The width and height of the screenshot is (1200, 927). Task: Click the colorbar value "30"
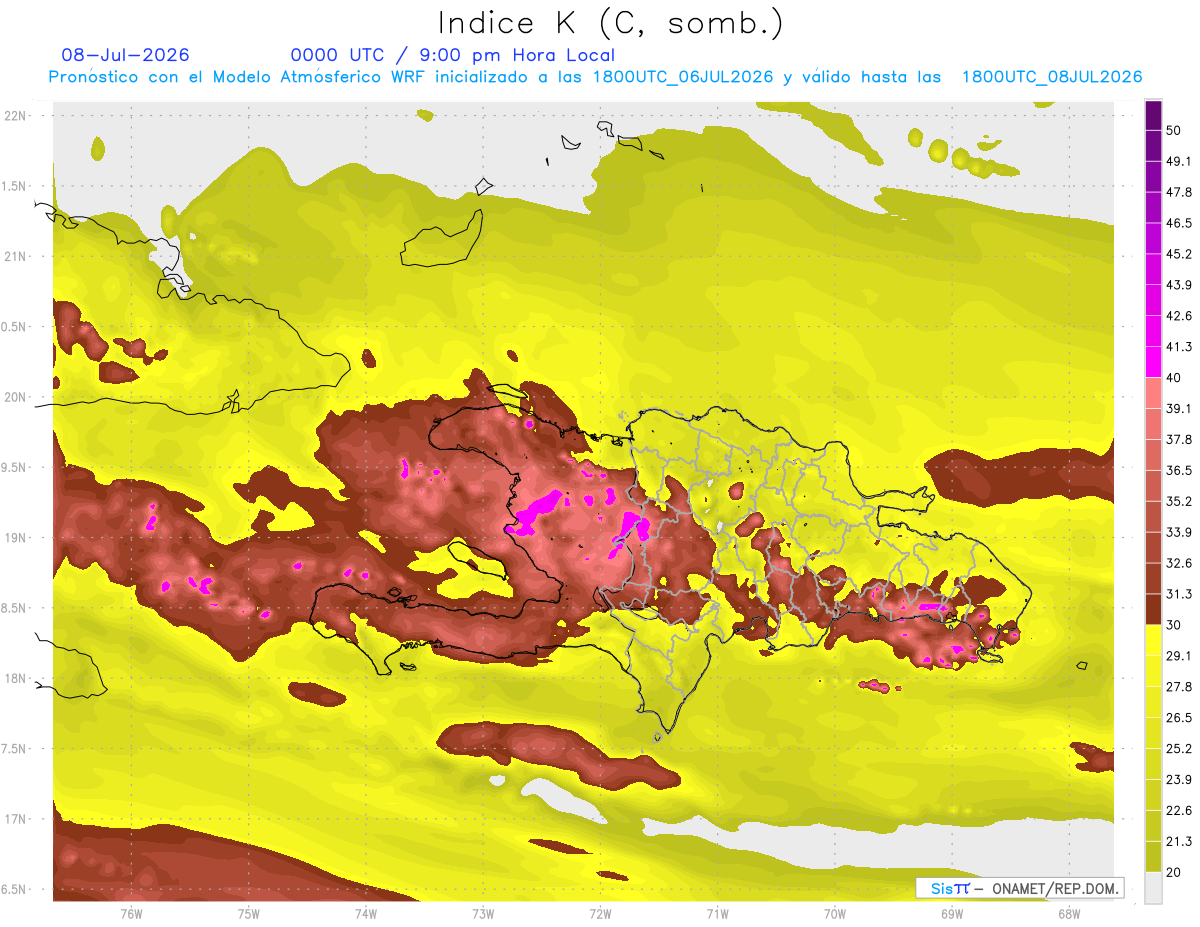pos(1175,624)
